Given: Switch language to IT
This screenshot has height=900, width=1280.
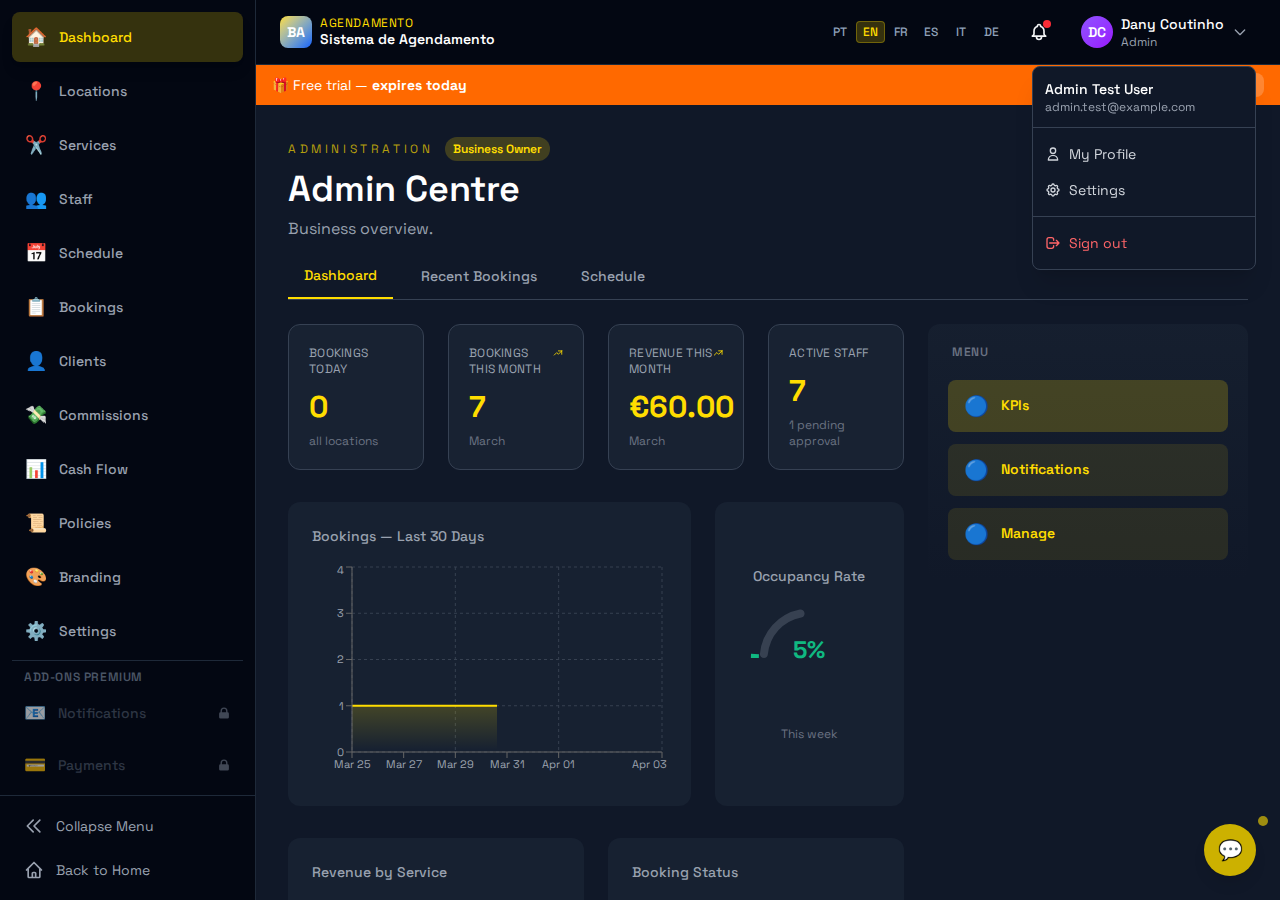Looking at the screenshot, I should click(x=961, y=32).
